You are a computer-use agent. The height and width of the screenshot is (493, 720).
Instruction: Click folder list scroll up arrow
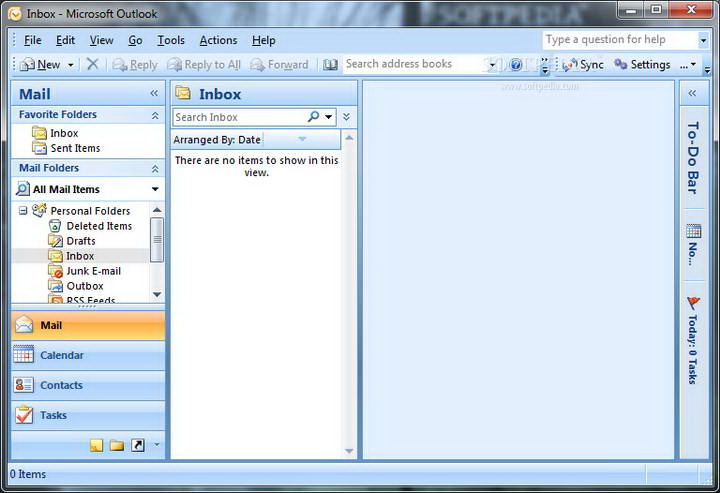coord(157,210)
